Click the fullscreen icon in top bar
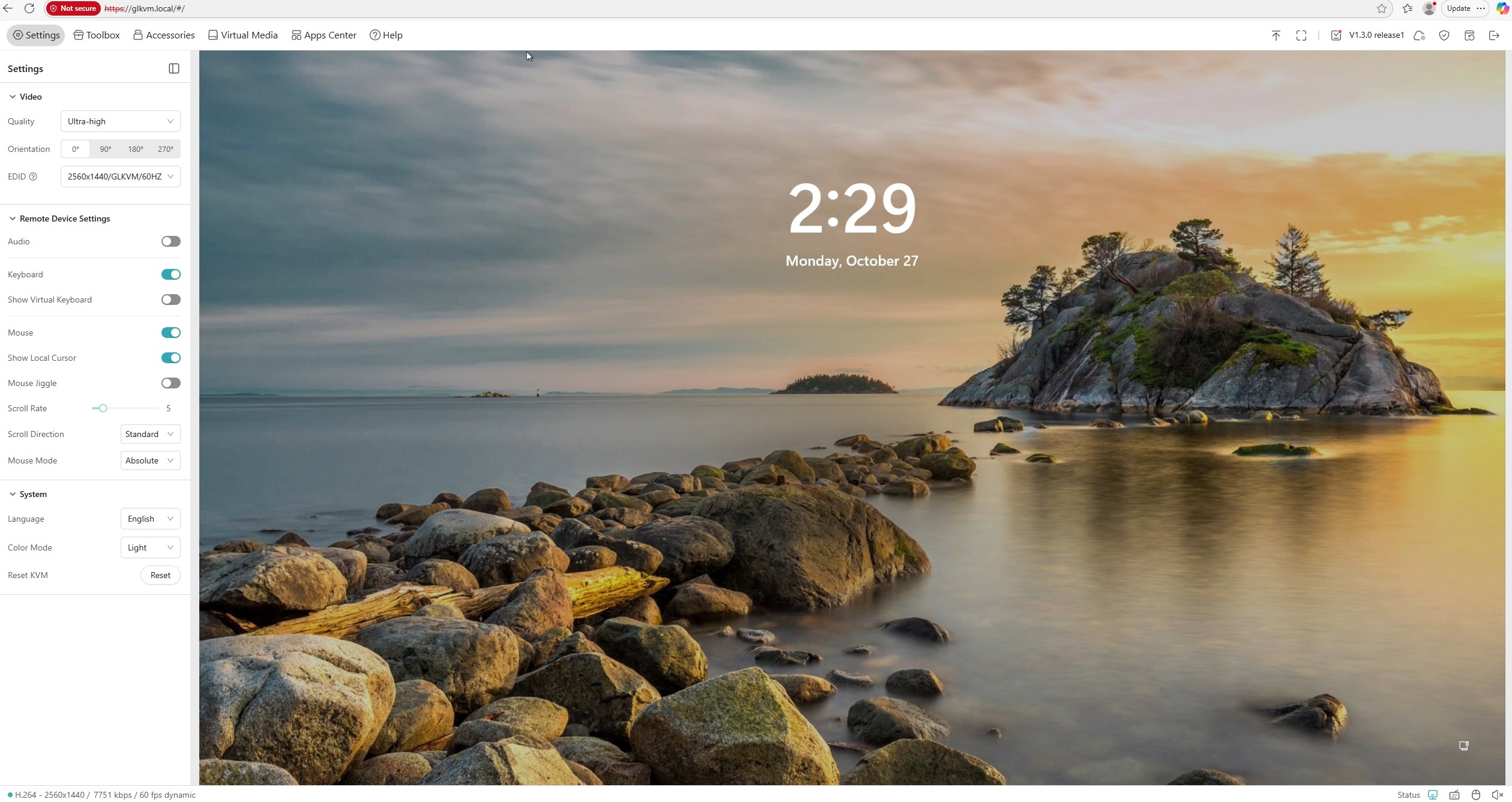The image size is (1512, 802). coord(1301,35)
